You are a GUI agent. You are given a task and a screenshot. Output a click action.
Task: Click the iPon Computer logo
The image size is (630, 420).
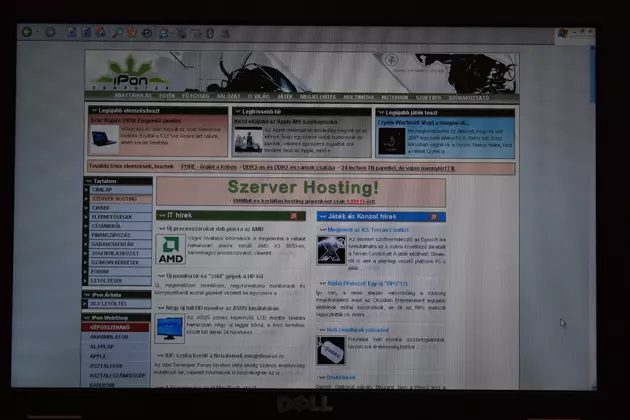(x=131, y=74)
